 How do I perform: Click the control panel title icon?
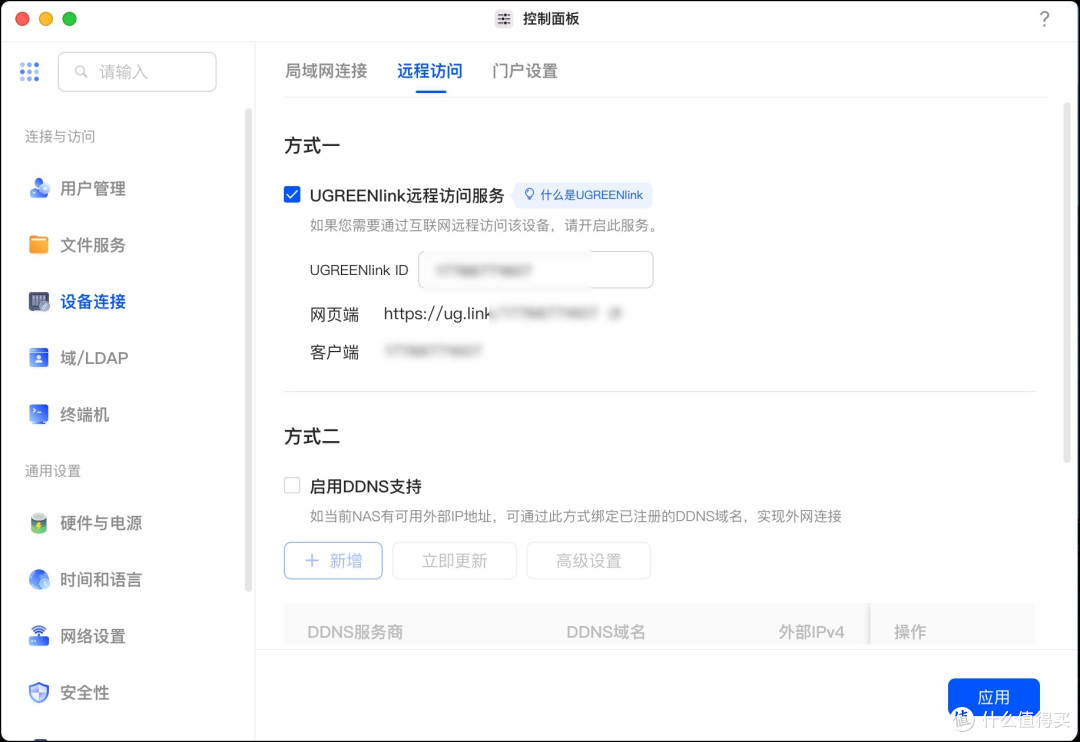pos(504,19)
